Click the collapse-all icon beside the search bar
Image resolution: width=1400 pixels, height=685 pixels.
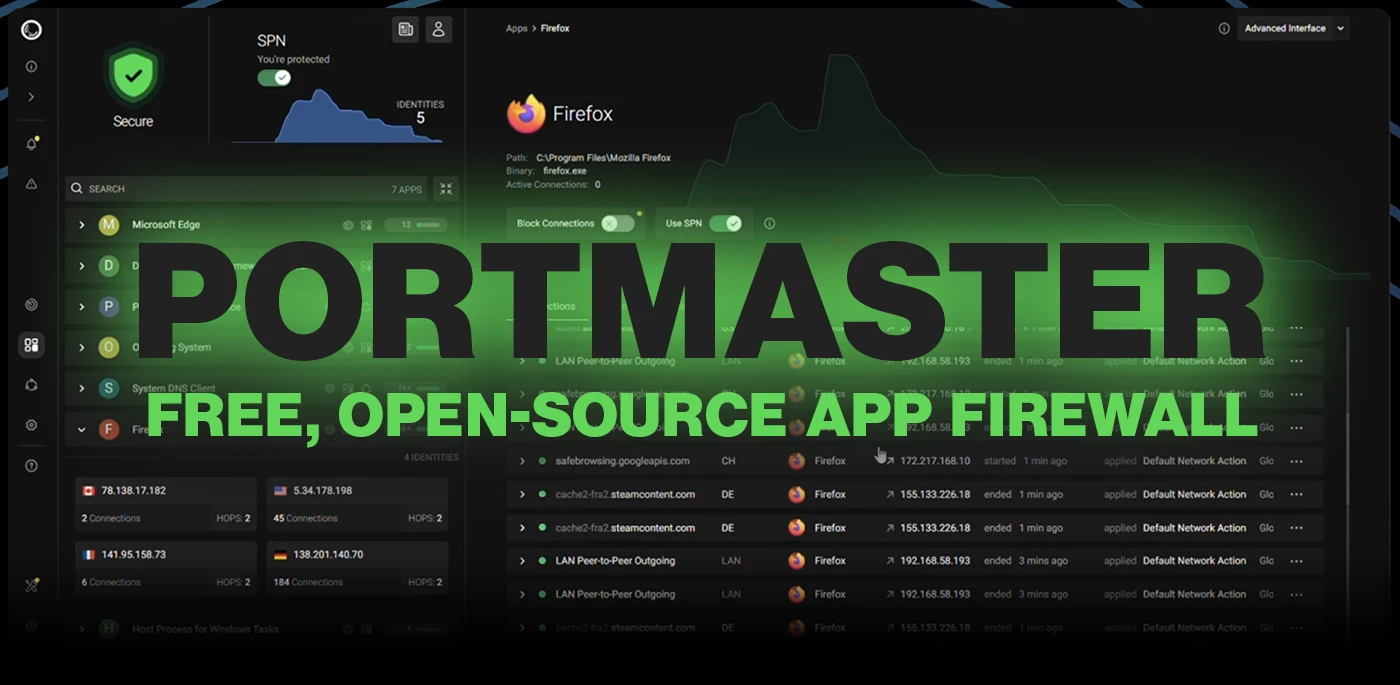(446, 188)
